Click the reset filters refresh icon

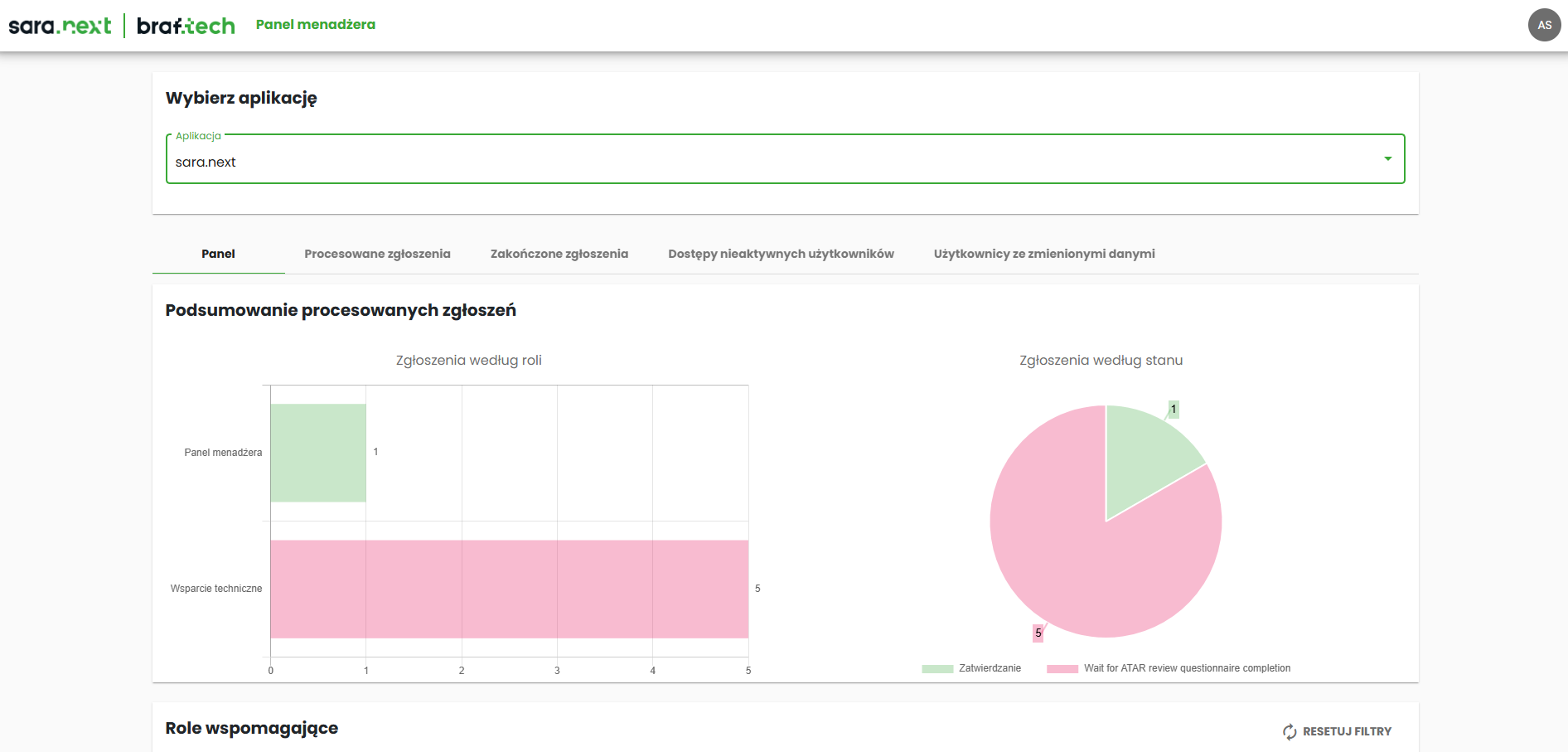[x=1290, y=731]
